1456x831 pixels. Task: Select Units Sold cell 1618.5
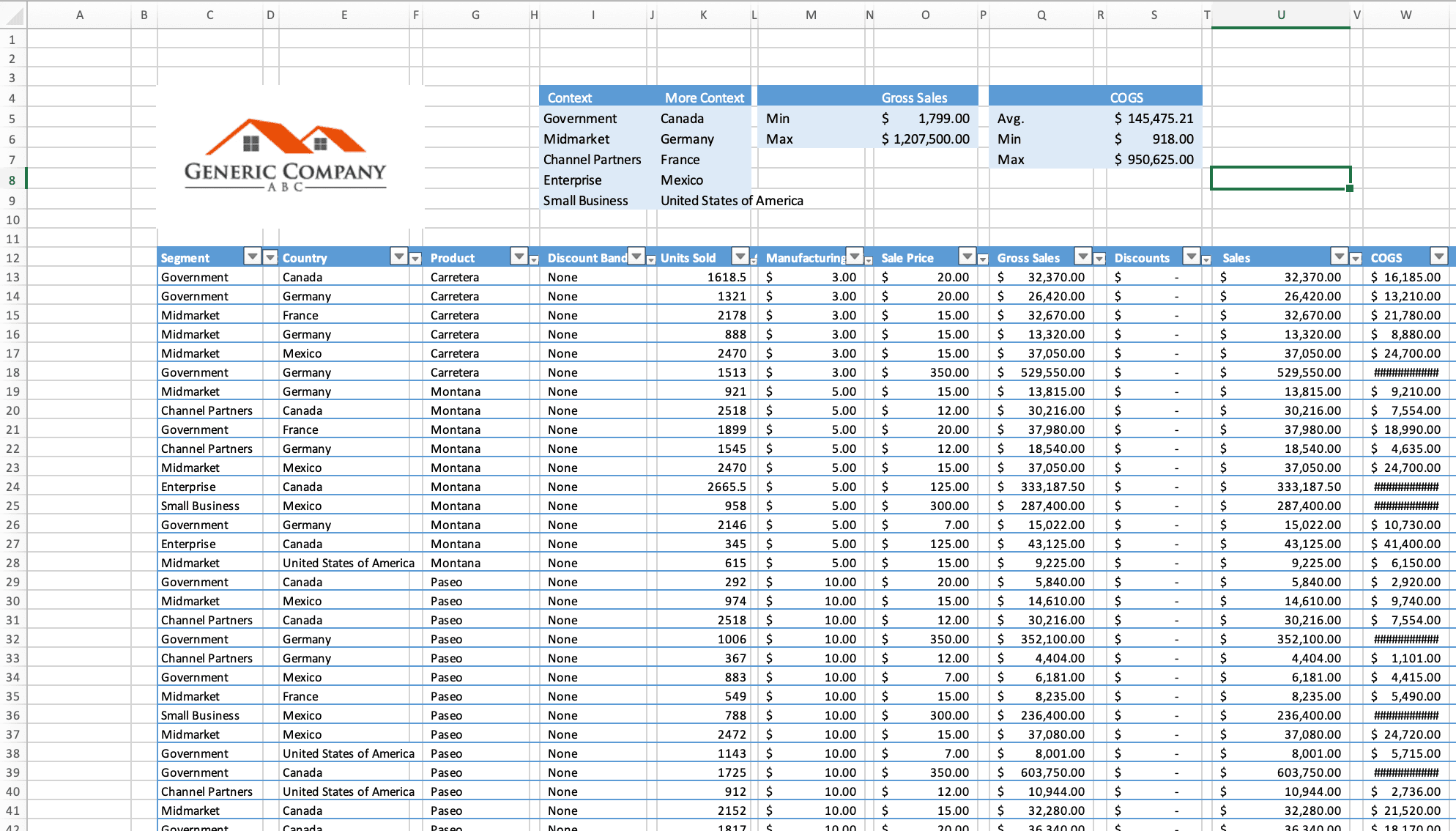pyautogui.click(x=704, y=277)
